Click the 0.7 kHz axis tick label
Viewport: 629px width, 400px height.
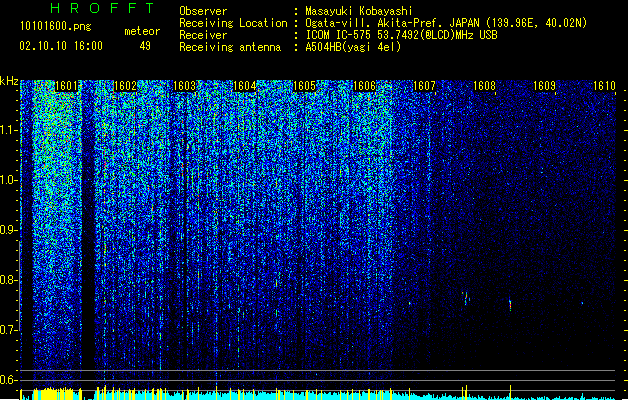pos(8,330)
